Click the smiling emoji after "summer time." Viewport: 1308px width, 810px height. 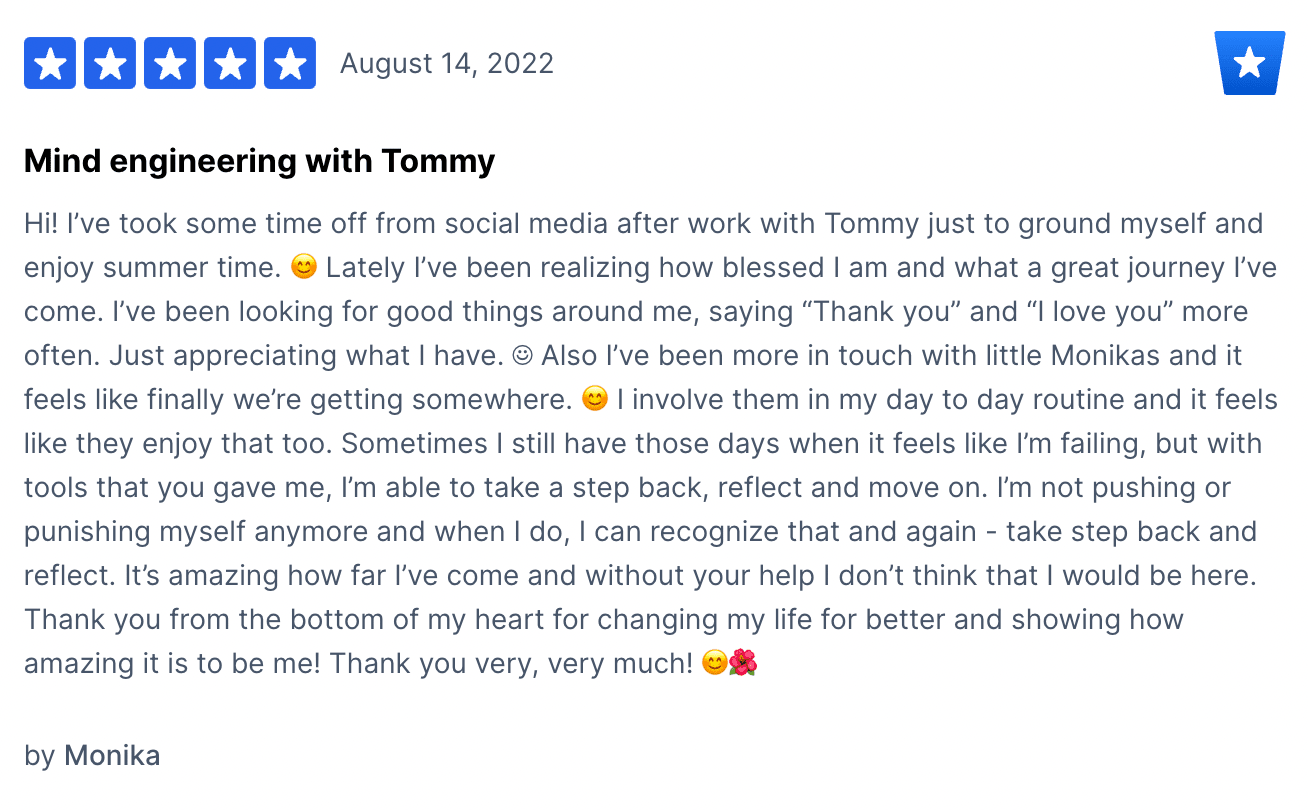click(x=303, y=267)
